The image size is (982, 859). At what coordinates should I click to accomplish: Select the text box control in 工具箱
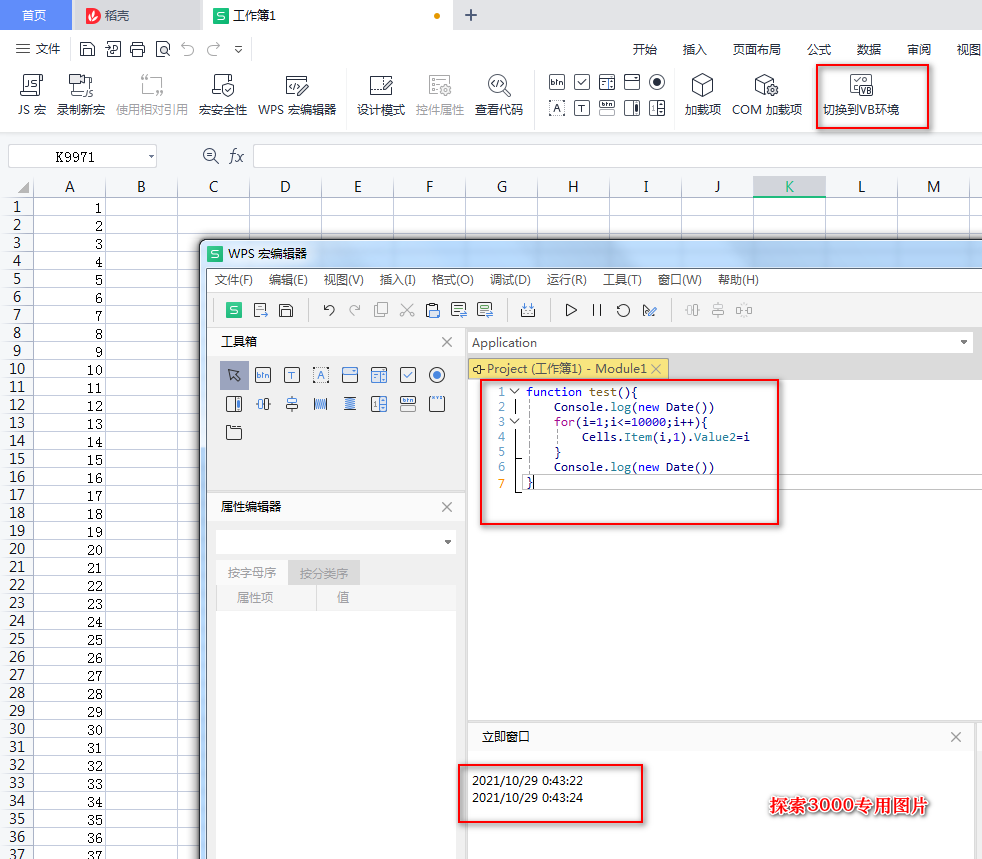[292, 375]
